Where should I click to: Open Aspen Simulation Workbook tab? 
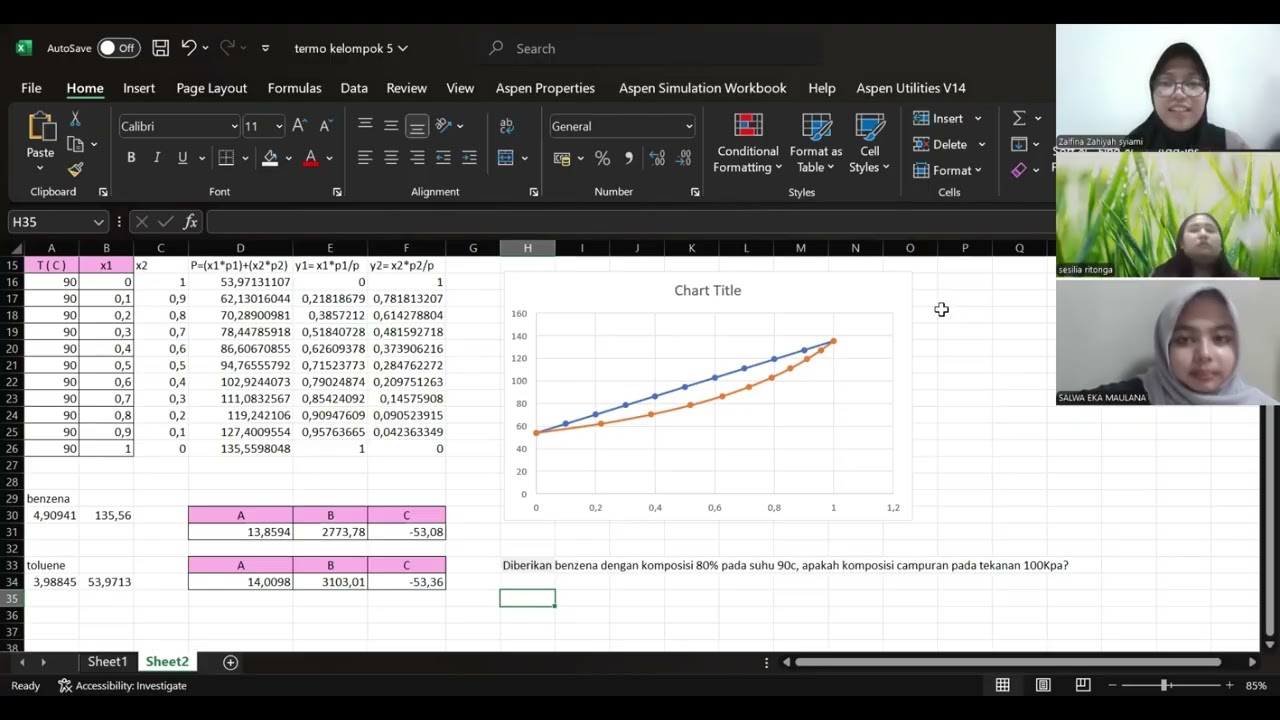pos(702,88)
